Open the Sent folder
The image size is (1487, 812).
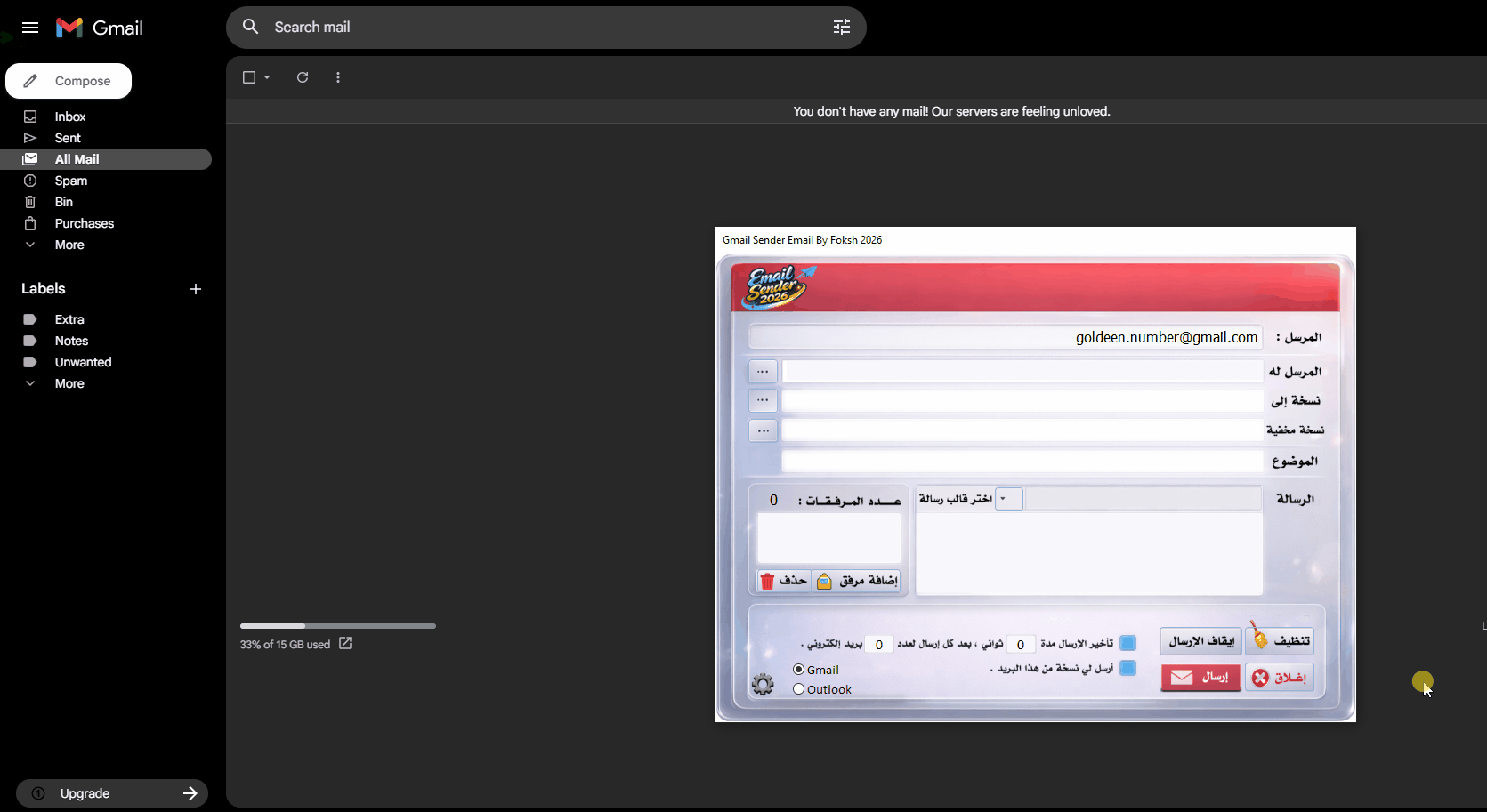68,138
